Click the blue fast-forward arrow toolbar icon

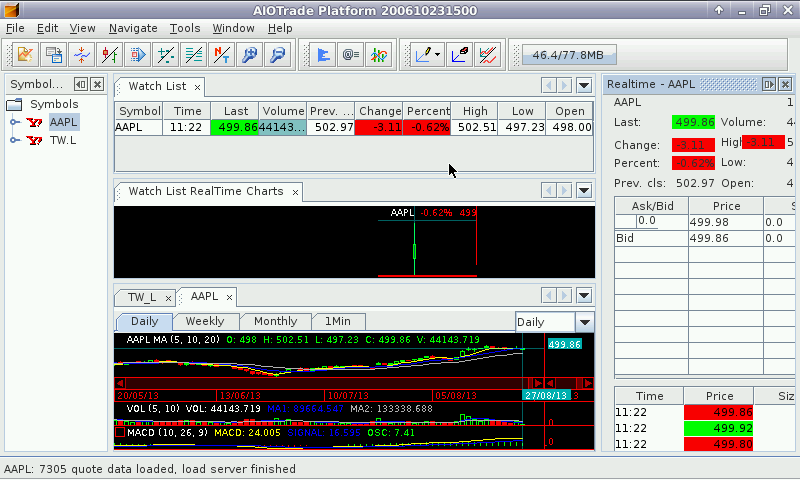coord(138,55)
